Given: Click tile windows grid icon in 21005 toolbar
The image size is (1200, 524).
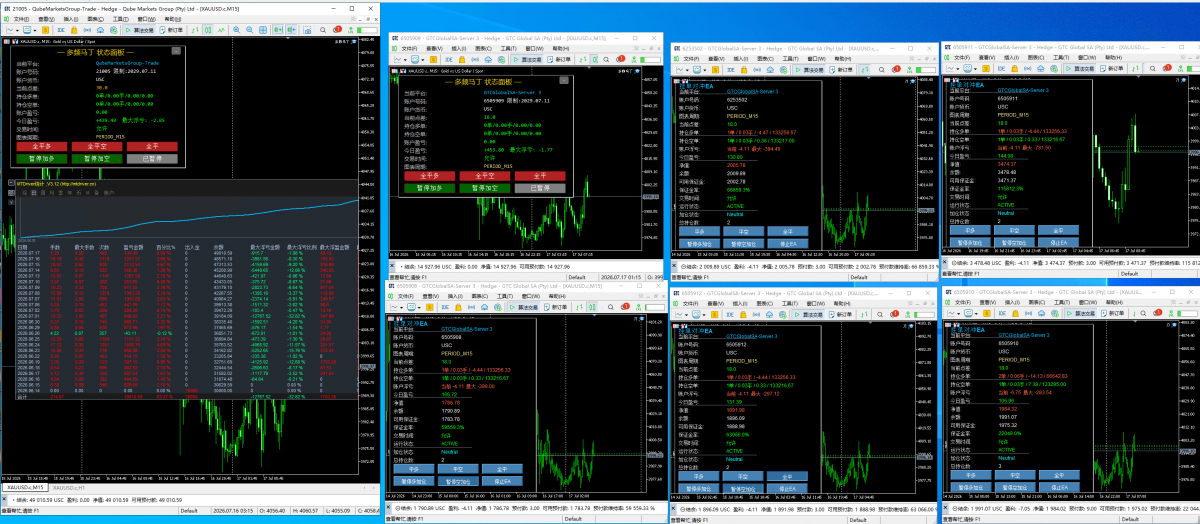Looking at the screenshot, I should coord(262,30).
